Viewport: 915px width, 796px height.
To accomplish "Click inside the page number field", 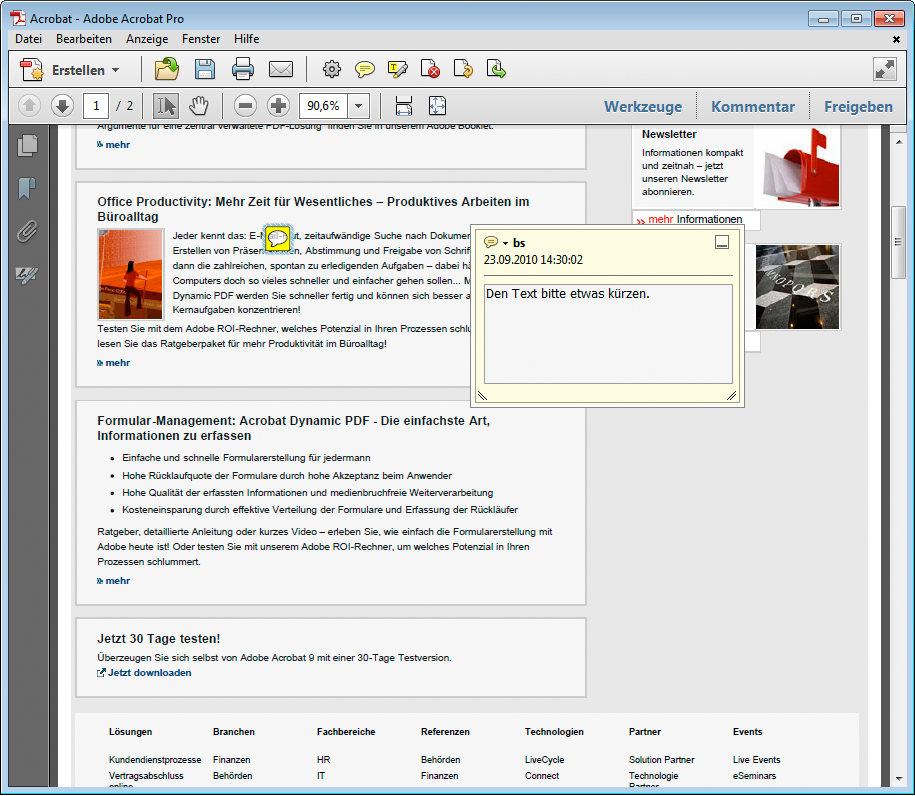I will click(95, 104).
